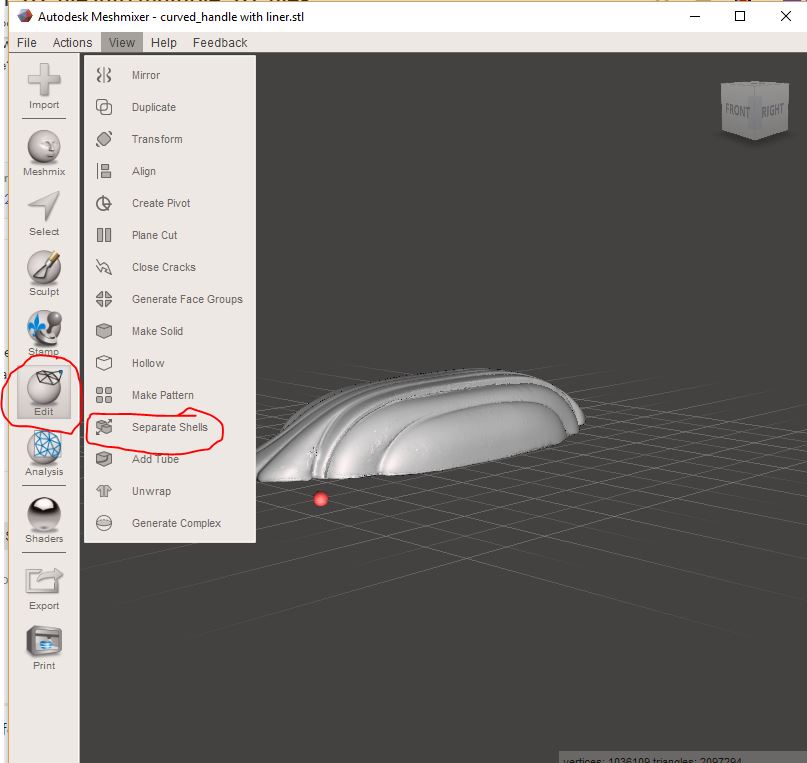807x763 pixels.
Task: Select Generate Face Groups option
Action: [x=187, y=299]
